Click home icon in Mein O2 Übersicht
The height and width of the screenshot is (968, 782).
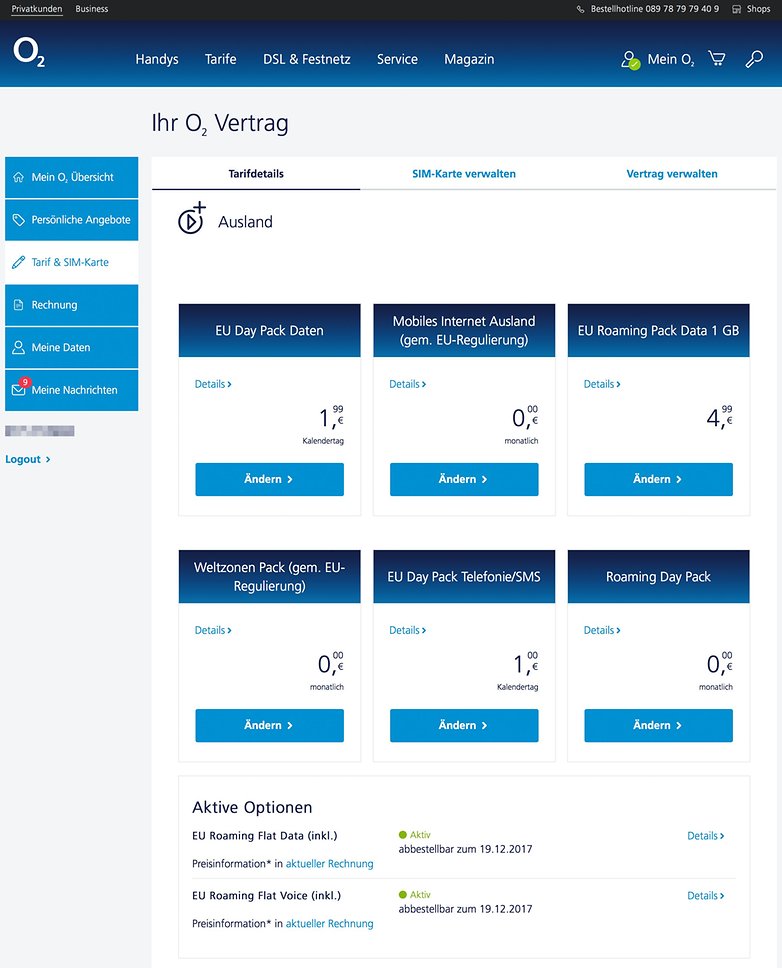tap(19, 177)
